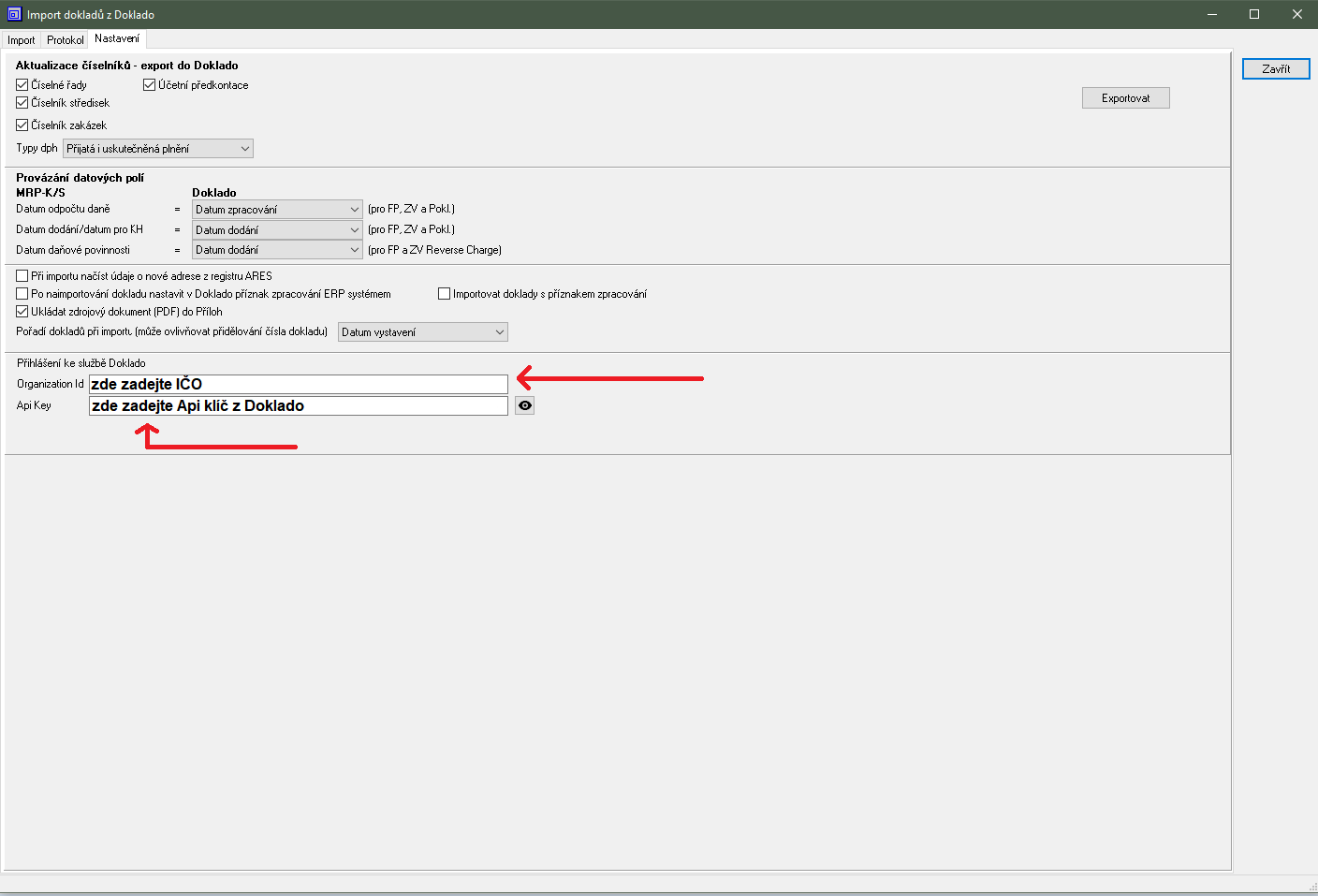Toggle the Číselné řady checkbox

pos(22,85)
